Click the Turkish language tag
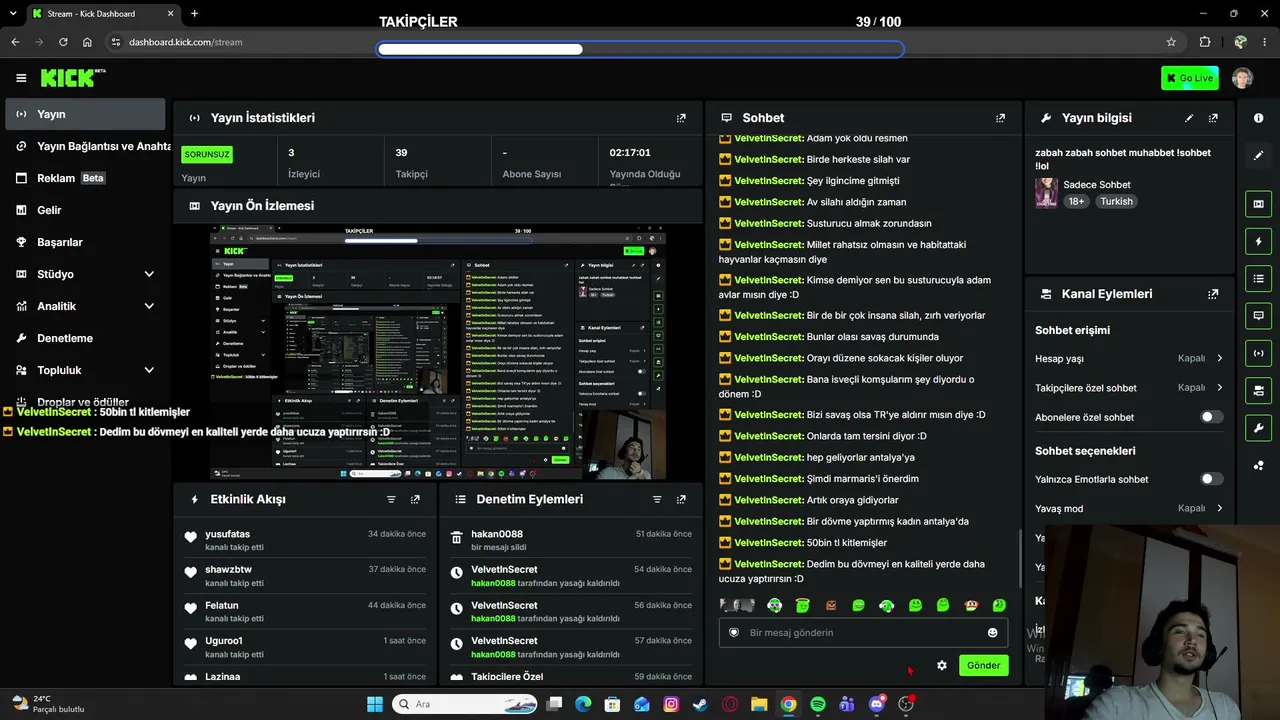The image size is (1280, 720). point(1116,201)
